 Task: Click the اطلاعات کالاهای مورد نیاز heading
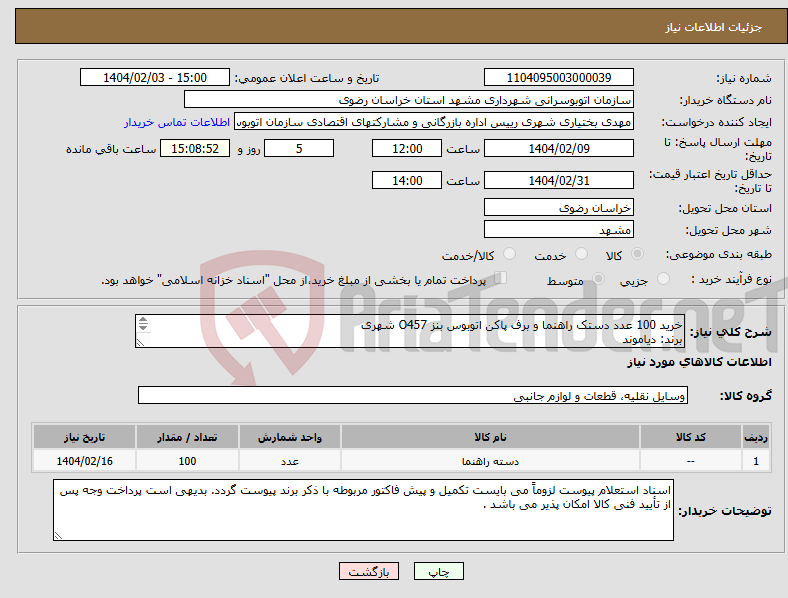click(x=699, y=362)
